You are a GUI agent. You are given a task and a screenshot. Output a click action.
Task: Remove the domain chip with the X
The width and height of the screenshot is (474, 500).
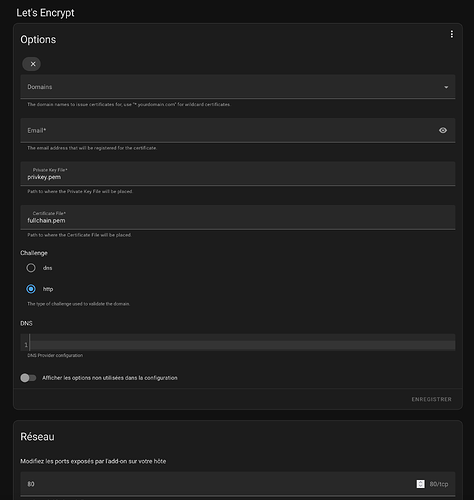click(x=32, y=64)
